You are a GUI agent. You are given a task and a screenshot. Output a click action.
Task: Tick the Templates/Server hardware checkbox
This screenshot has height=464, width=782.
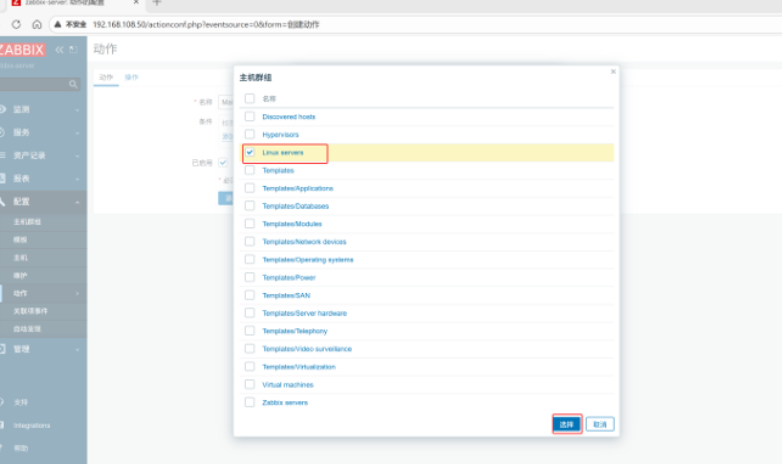tap(250, 313)
